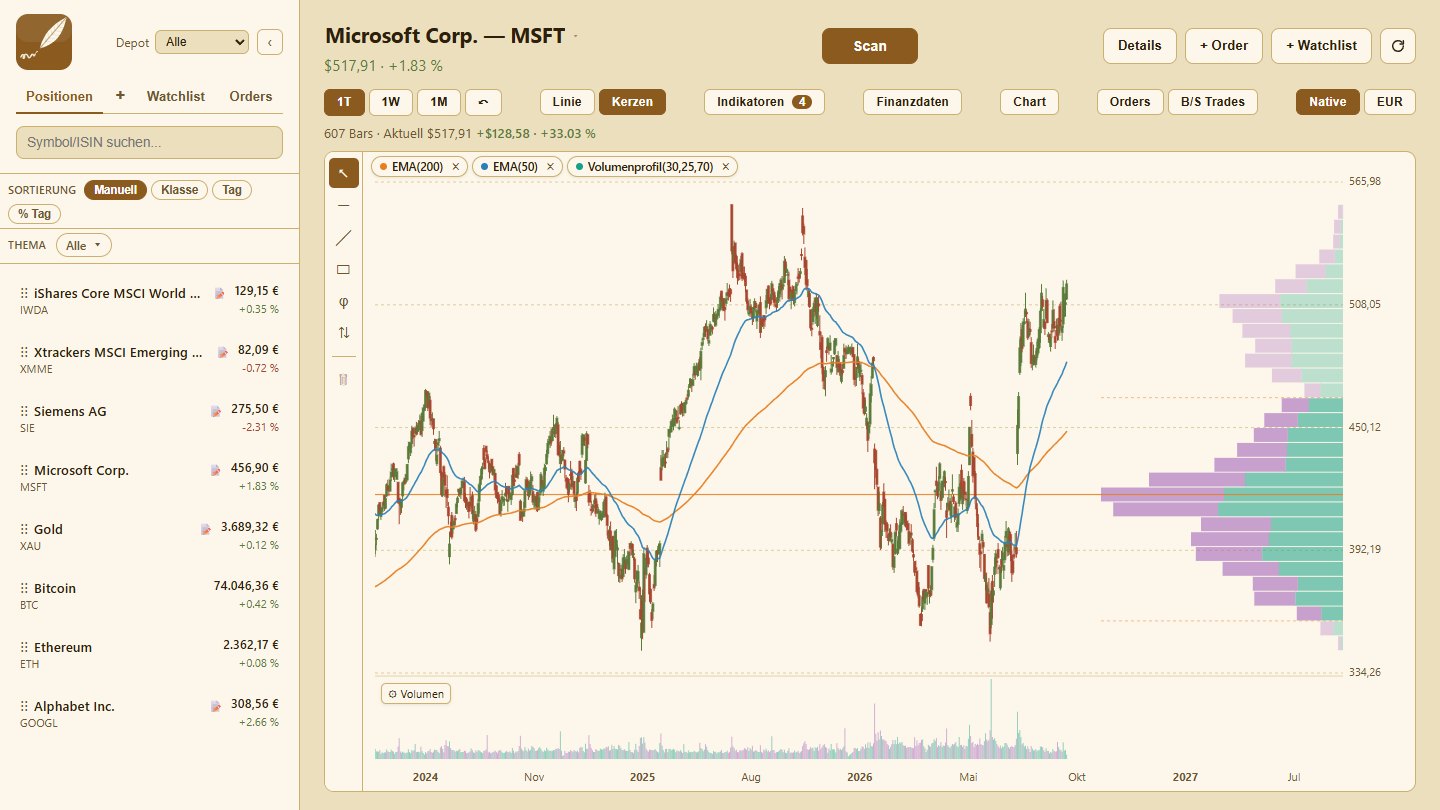
Task: Switch to the Watchlist tab
Action: coord(176,96)
